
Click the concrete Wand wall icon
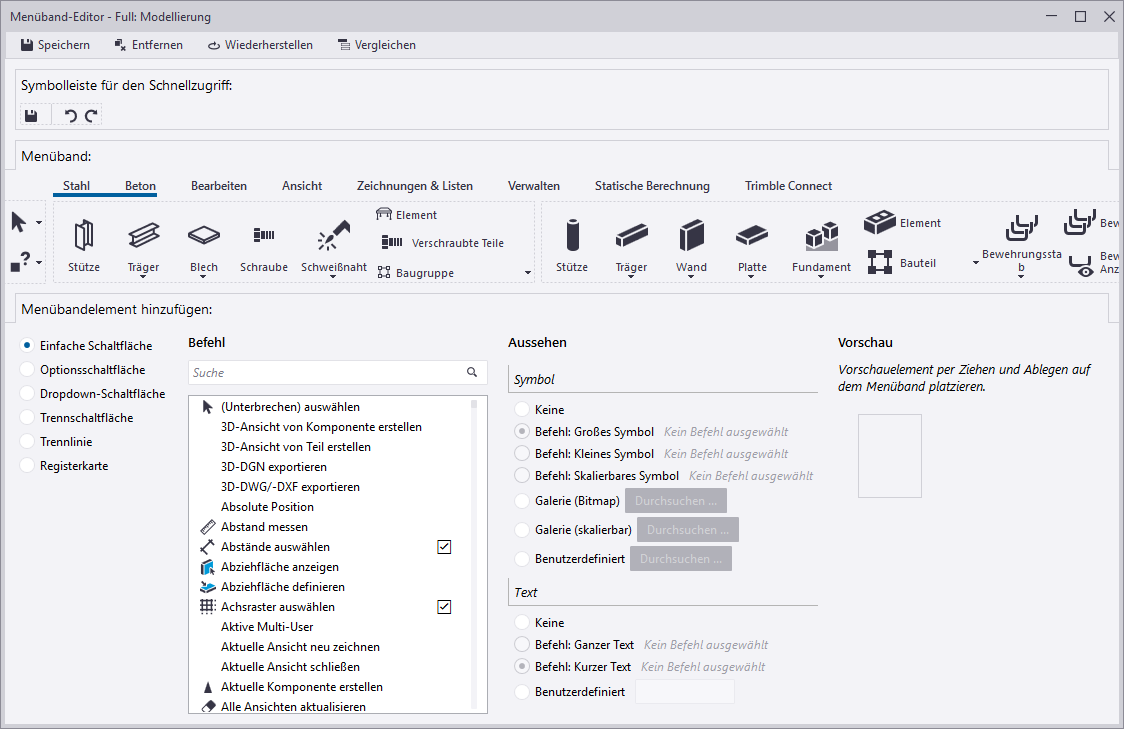[x=691, y=237]
